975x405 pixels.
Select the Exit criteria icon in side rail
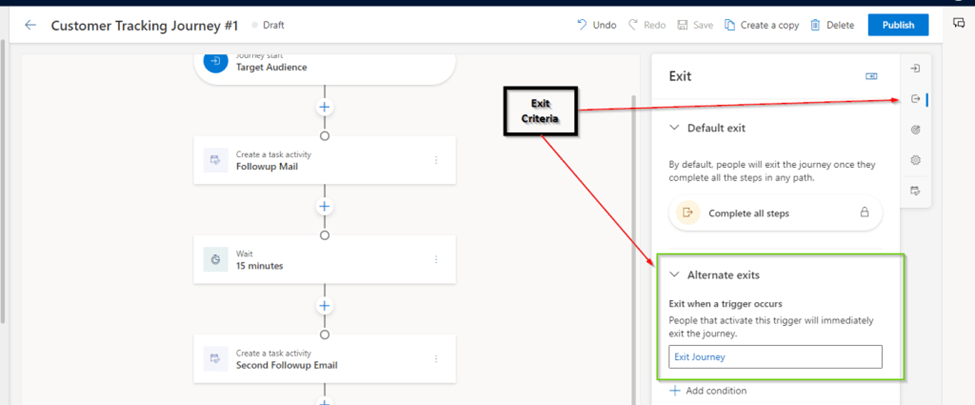click(x=915, y=99)
